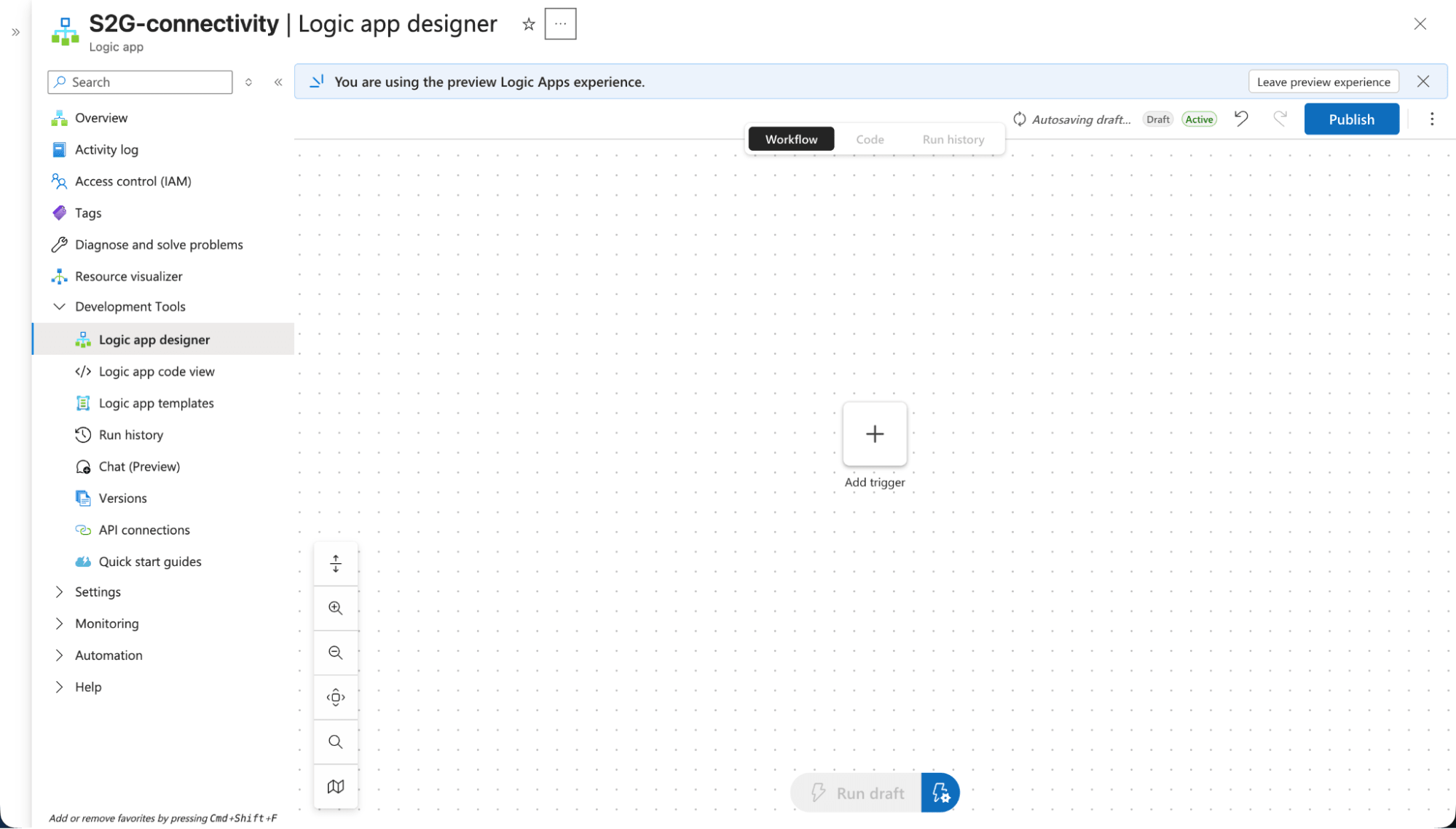Click the Active status badge

point(1199,119)
